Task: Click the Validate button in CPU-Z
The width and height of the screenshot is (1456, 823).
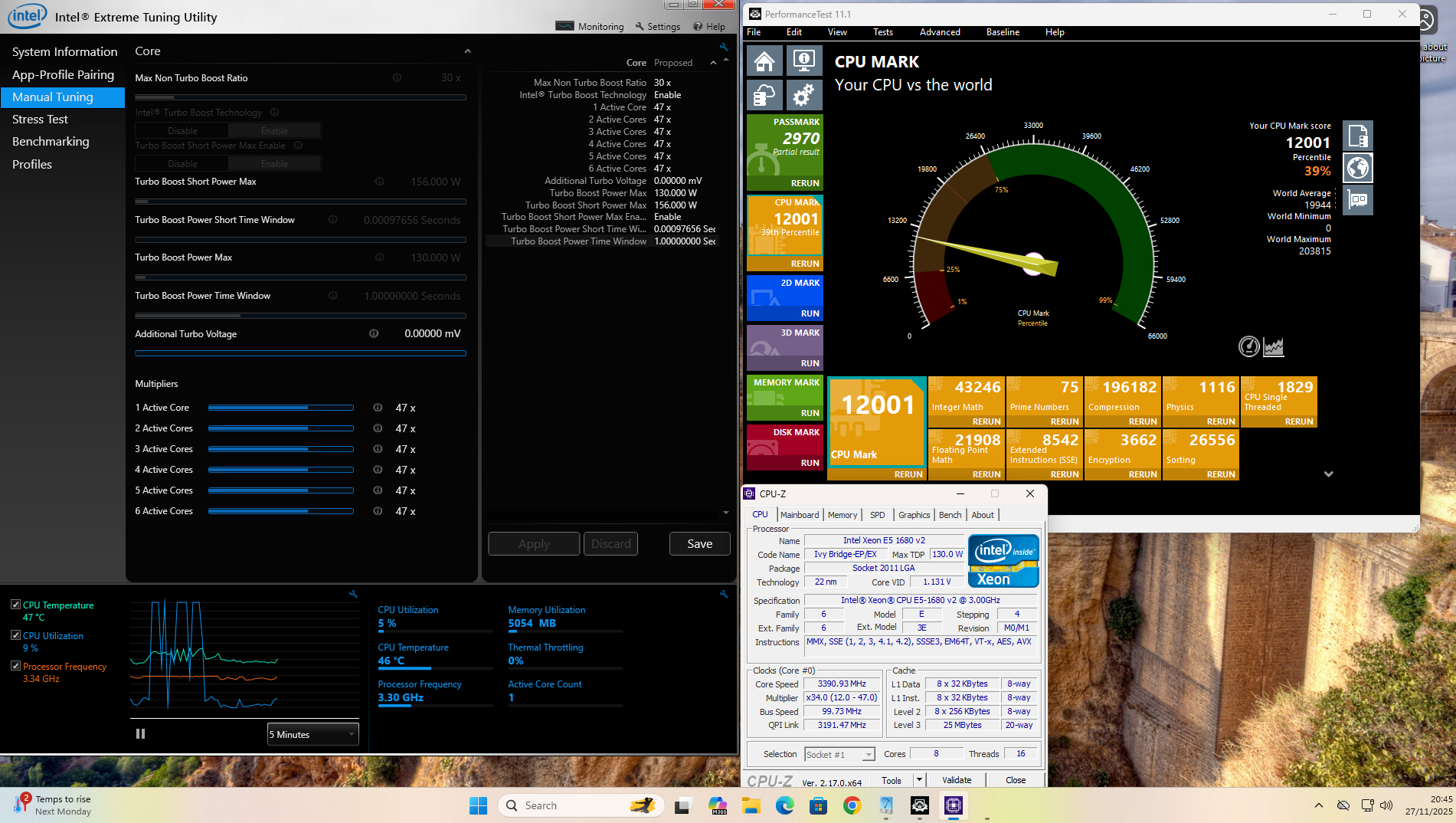Action: click(956, 780)
